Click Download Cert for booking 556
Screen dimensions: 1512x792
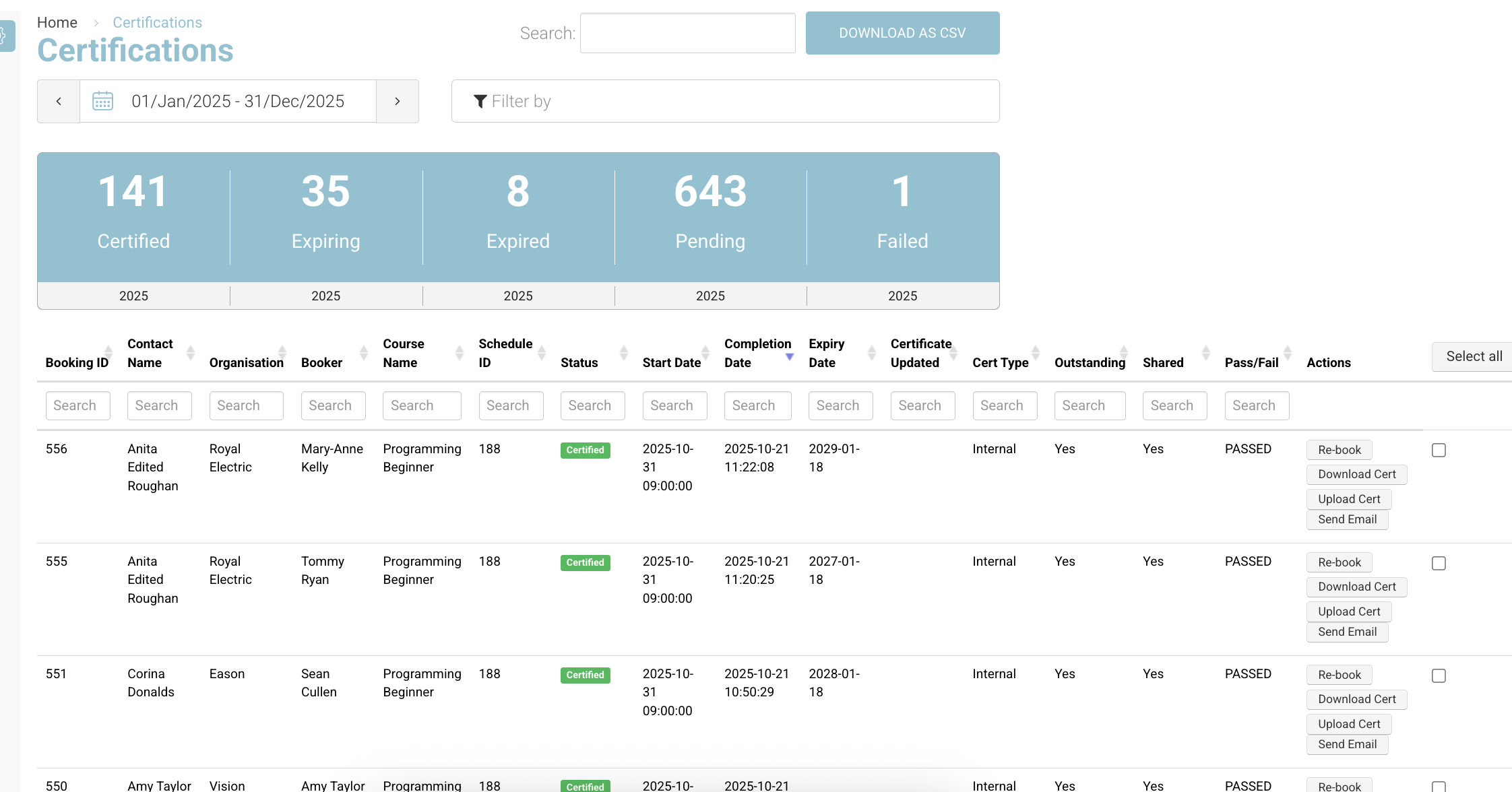1356,474
